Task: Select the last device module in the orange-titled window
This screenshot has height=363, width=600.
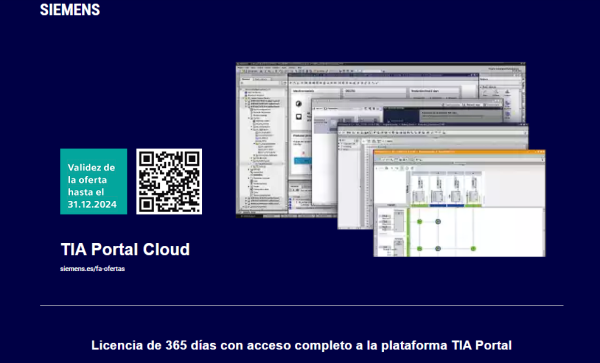Action: click(473, 189)
